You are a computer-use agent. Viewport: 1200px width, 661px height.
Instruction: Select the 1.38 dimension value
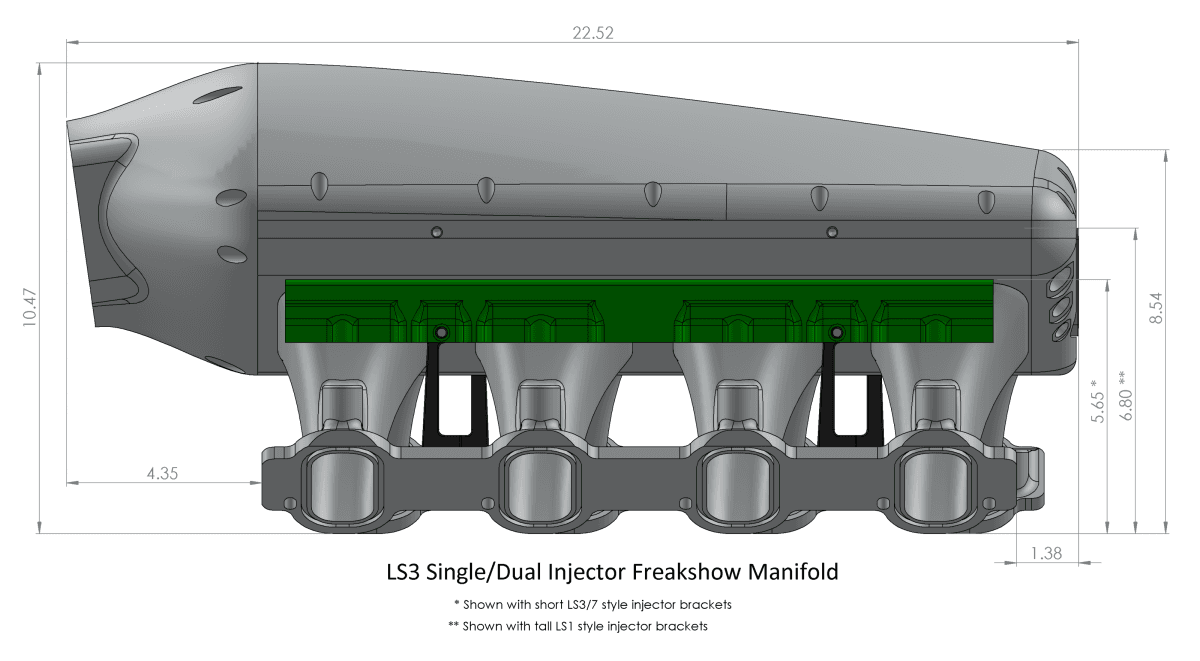pyautogui.click(x=1045, y=553)
